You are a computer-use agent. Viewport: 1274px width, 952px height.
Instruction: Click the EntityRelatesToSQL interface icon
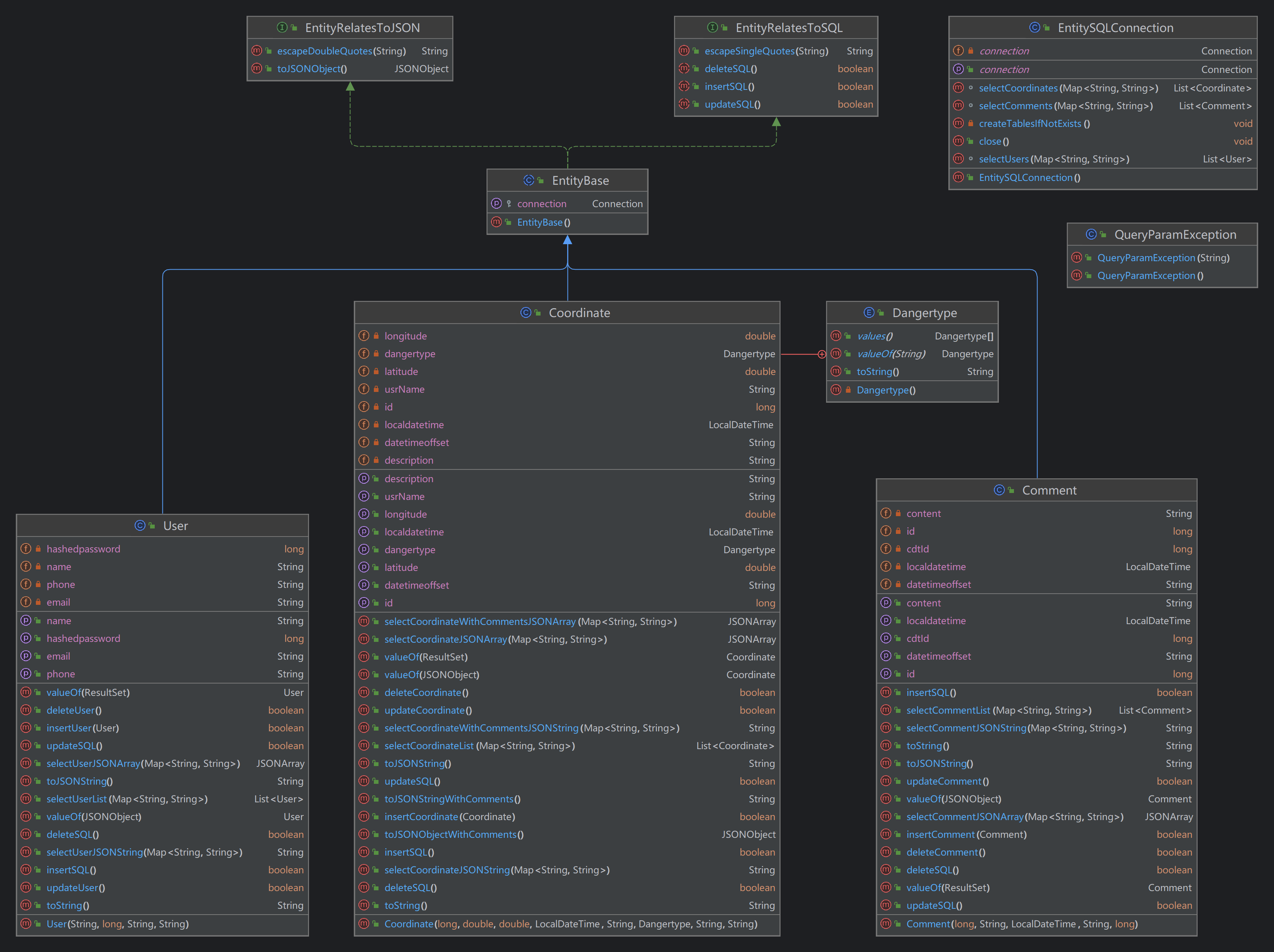pyautogui.click(x=712, y=27)
